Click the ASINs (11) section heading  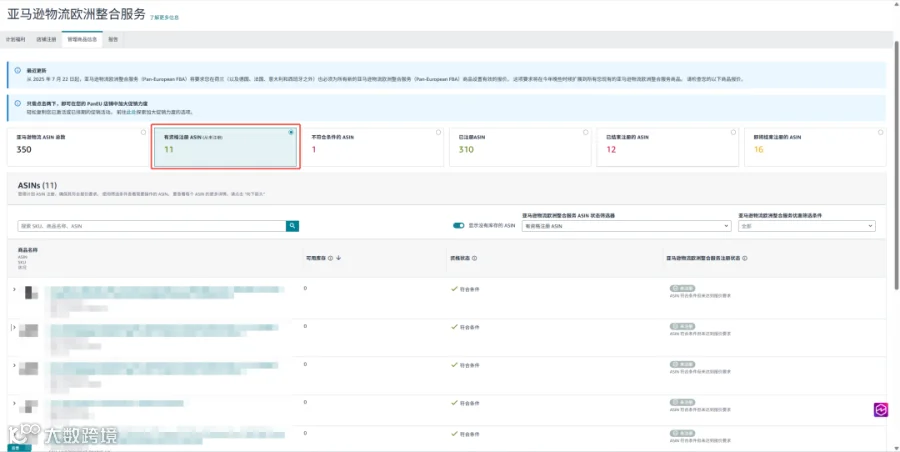(37, 186)
